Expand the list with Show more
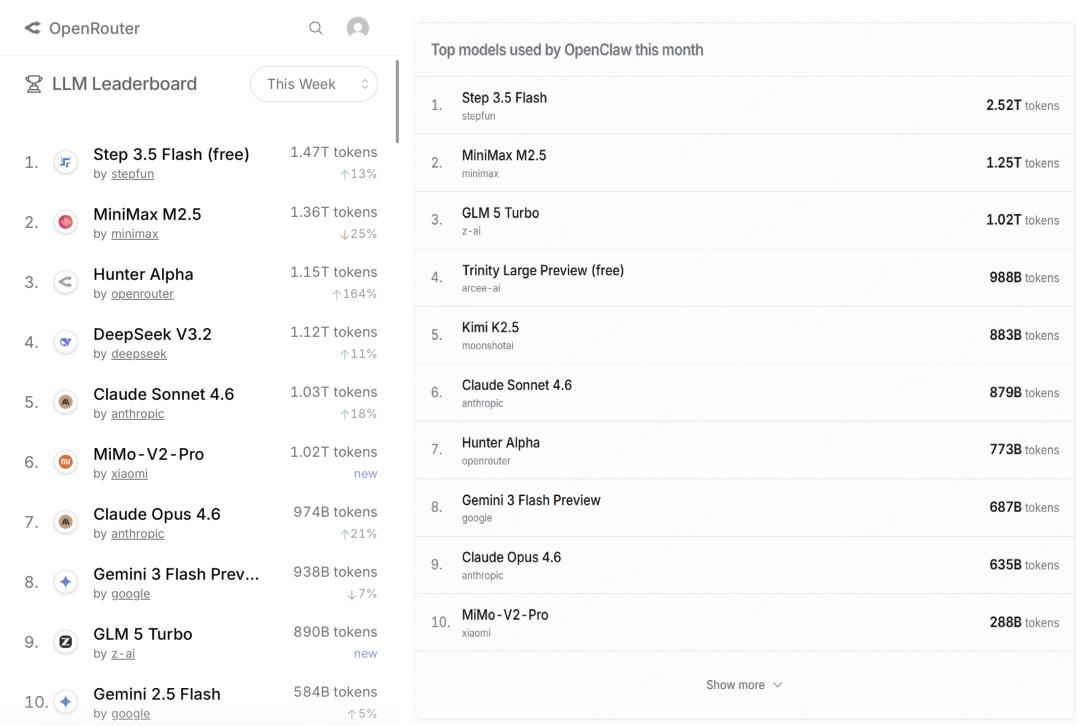The image size is (1080, 726). pos(735,685)
